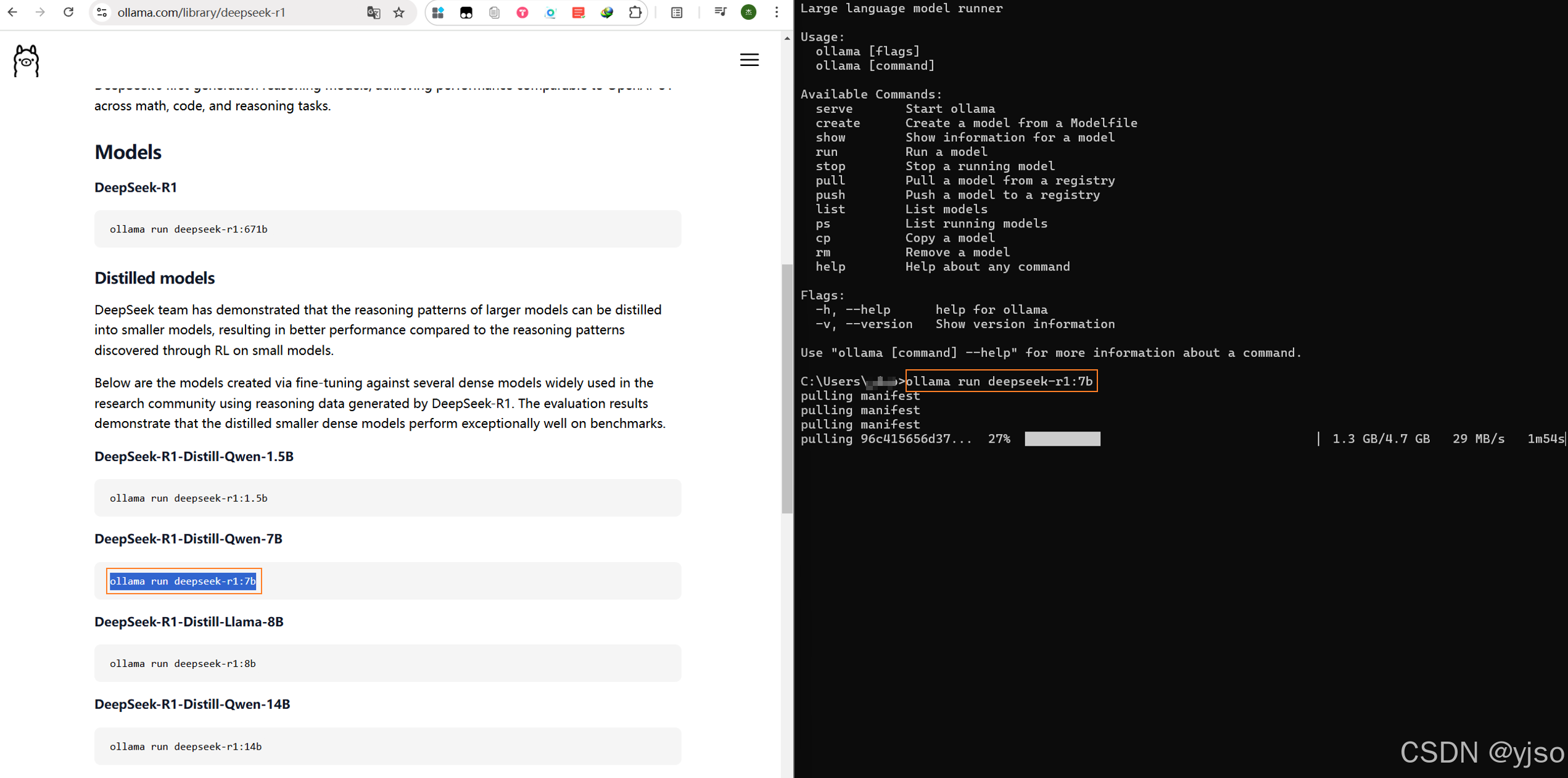This screenshot has width=1568, height=778.
Task: Reload the page
Action: point(68,12)
